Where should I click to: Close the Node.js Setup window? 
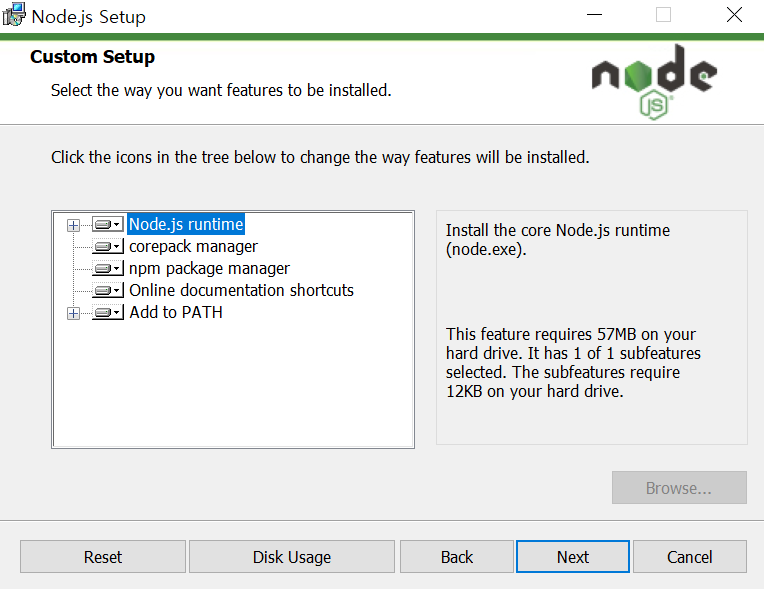(734, 15)
